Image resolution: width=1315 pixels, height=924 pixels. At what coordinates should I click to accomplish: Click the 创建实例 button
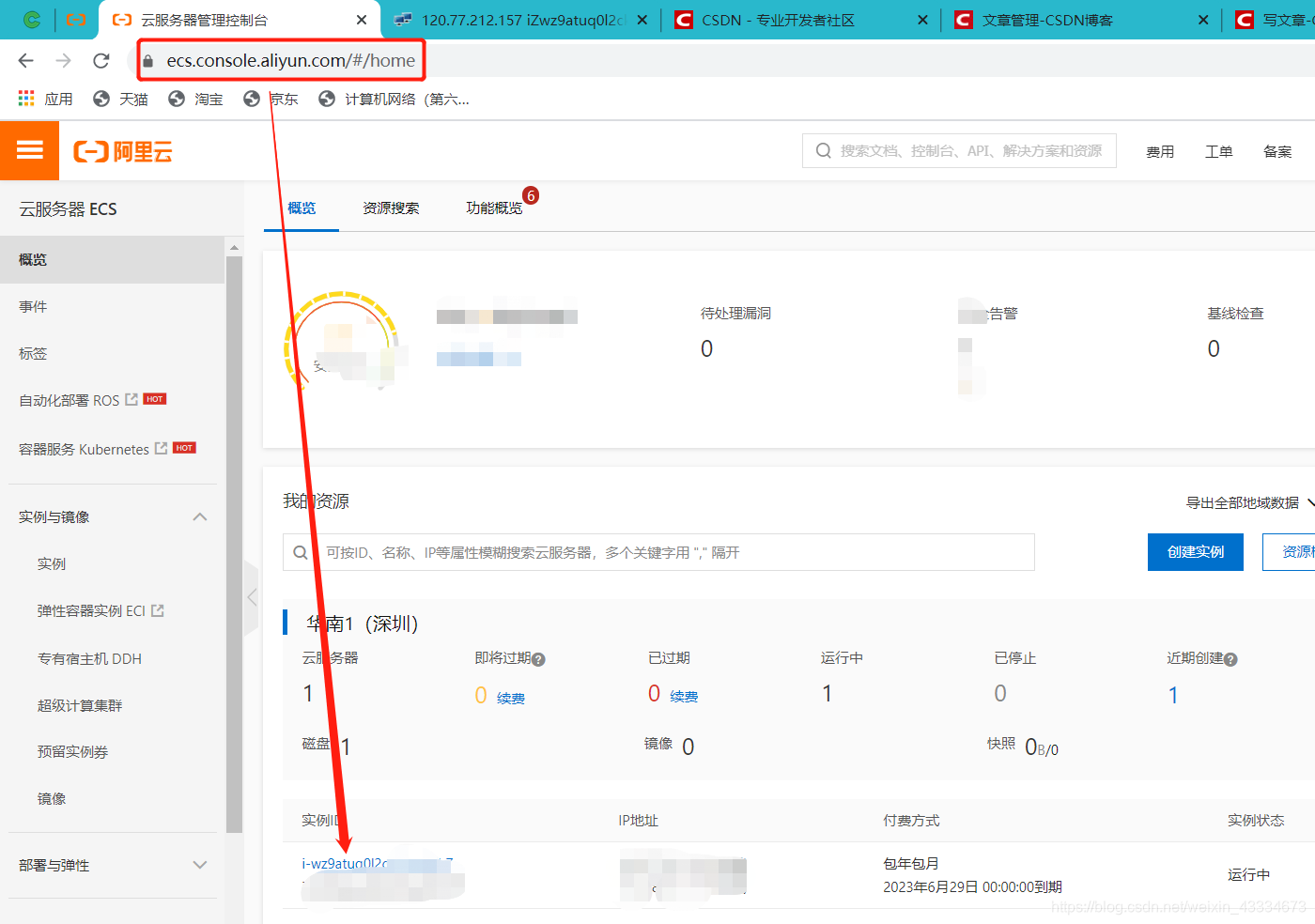tap(1196, 552)
